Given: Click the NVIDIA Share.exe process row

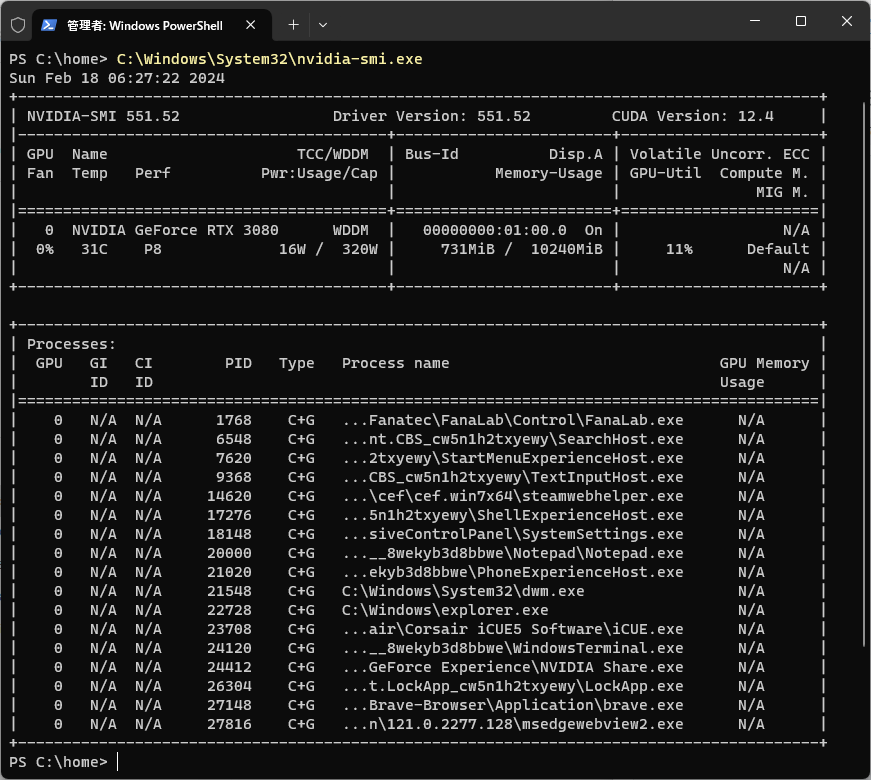Looking at the screenshot, I should (x=417, y=667).
